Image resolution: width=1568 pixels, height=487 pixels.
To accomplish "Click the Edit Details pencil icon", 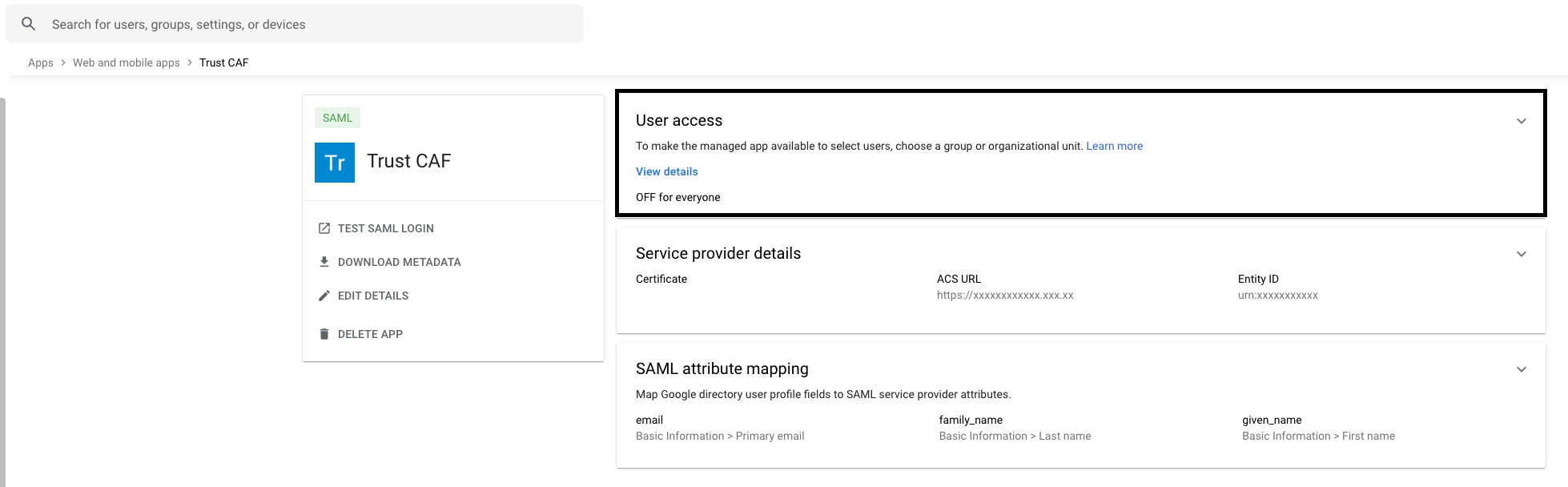I will point(324,296).
